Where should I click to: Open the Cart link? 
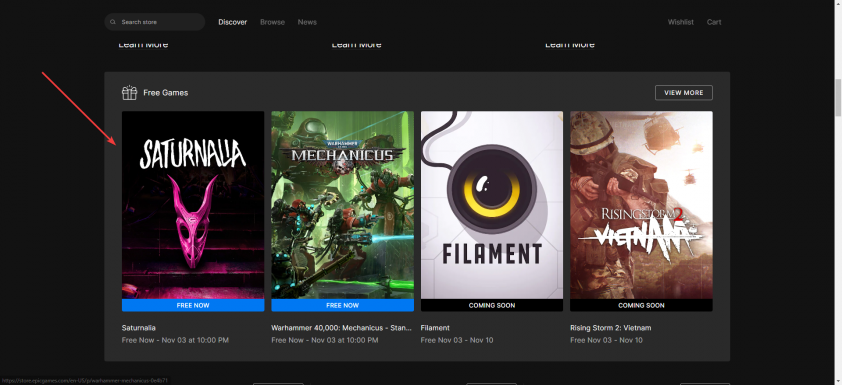coord(714,22)
